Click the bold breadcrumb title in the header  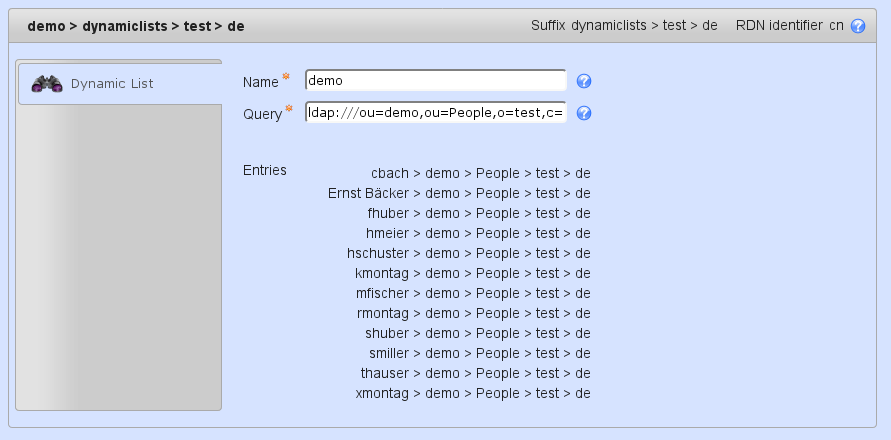click(x=135, y=26)
